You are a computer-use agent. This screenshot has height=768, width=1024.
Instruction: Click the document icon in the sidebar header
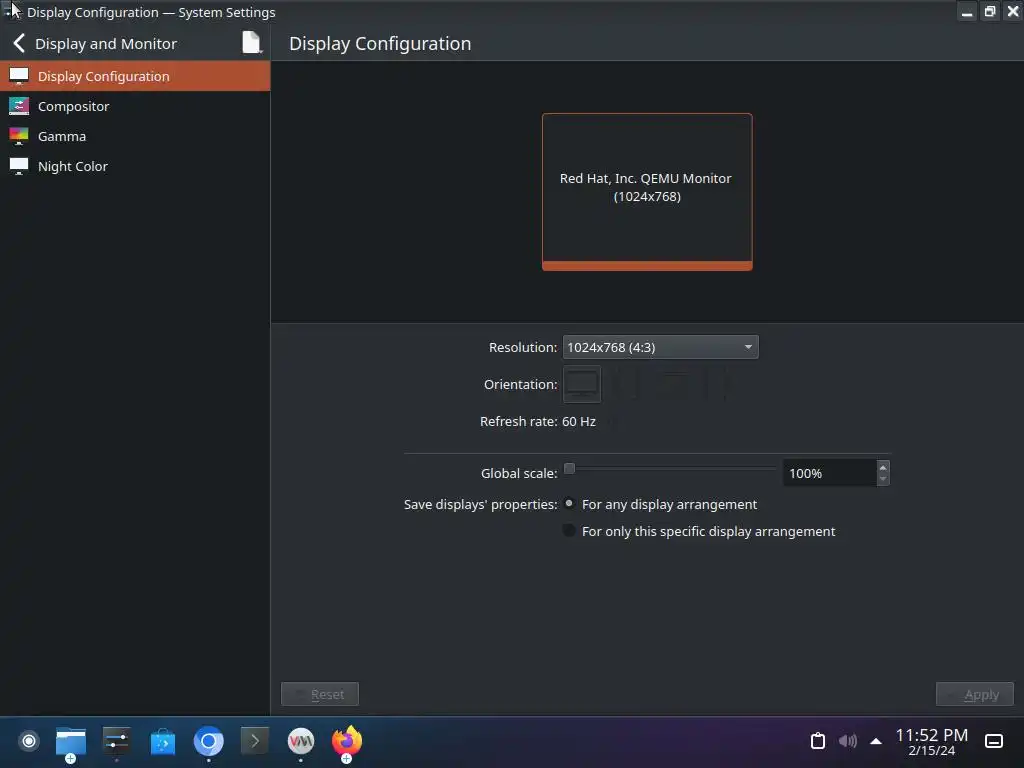coord(252,43)
